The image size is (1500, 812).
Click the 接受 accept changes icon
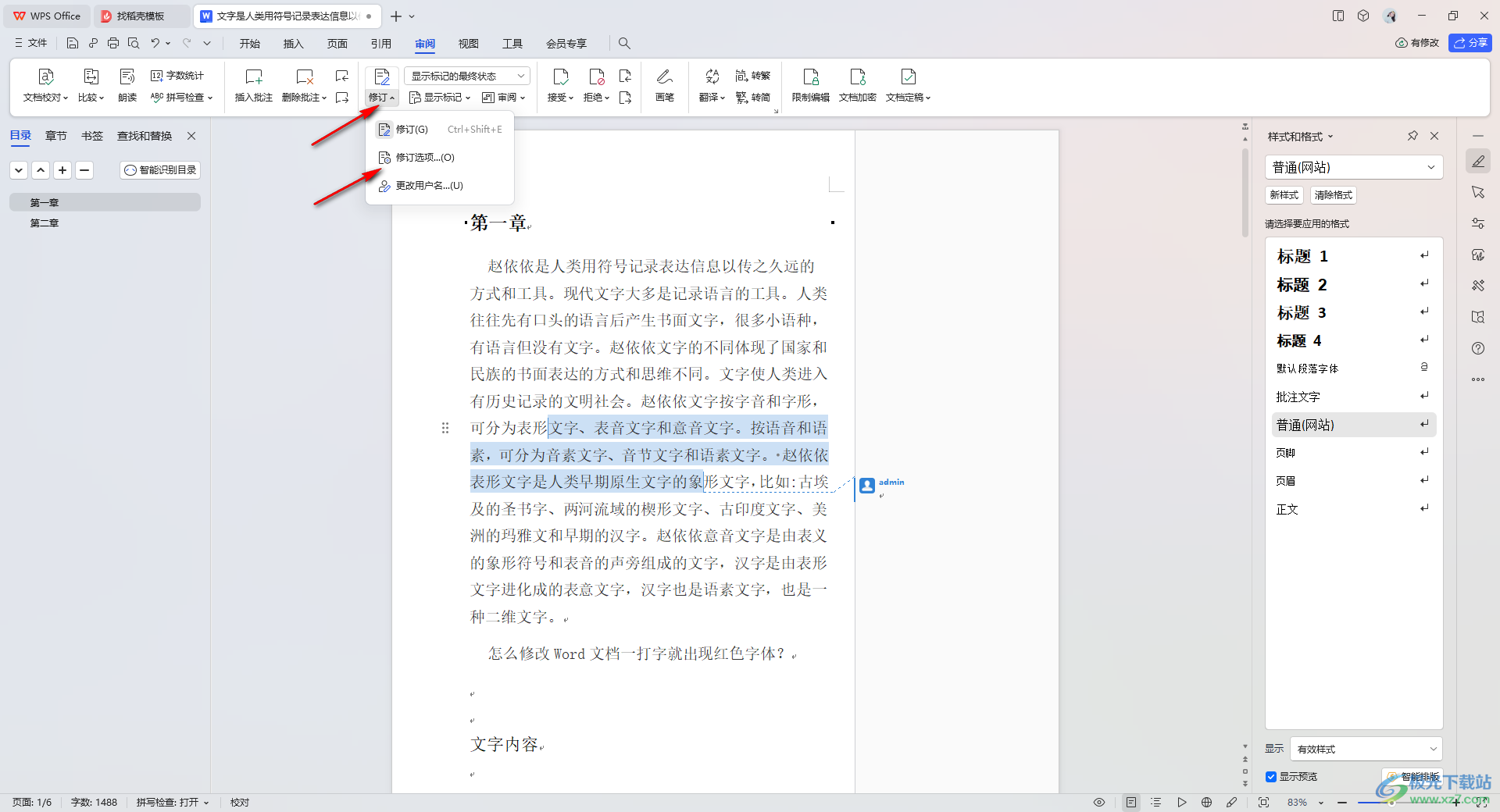(x=560, y=77)
